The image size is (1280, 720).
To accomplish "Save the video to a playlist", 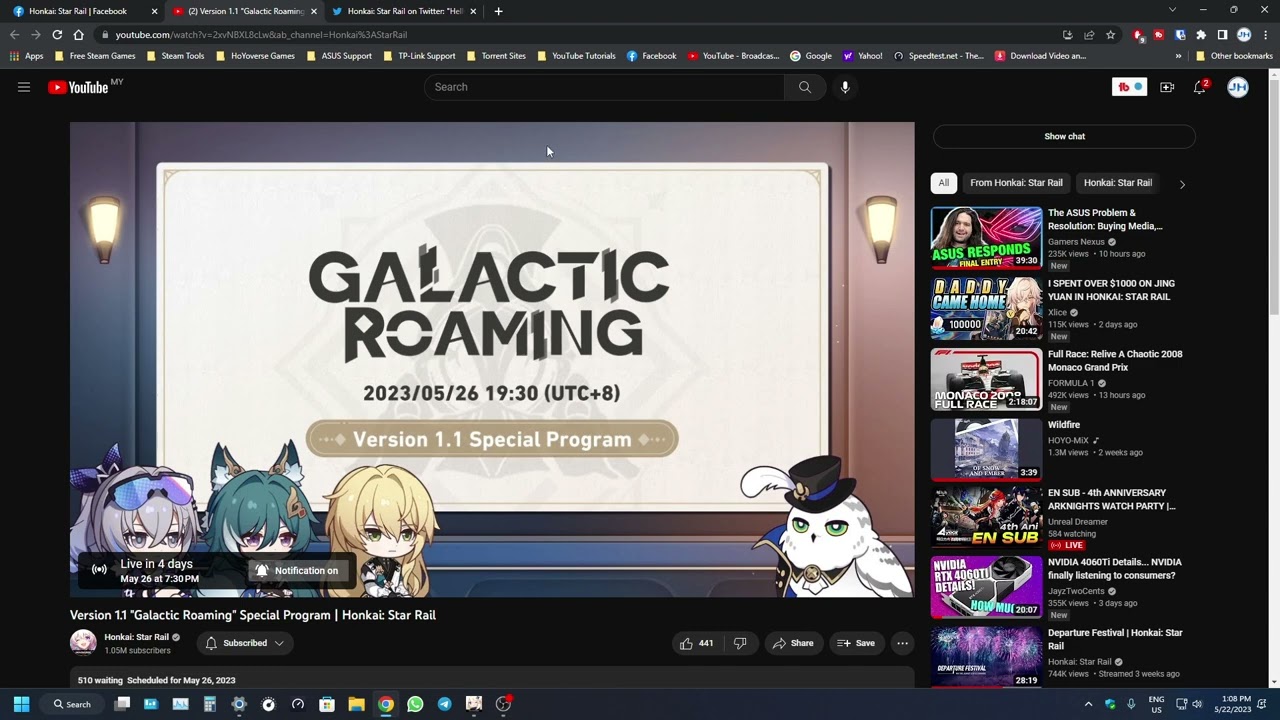I will 856,643.
